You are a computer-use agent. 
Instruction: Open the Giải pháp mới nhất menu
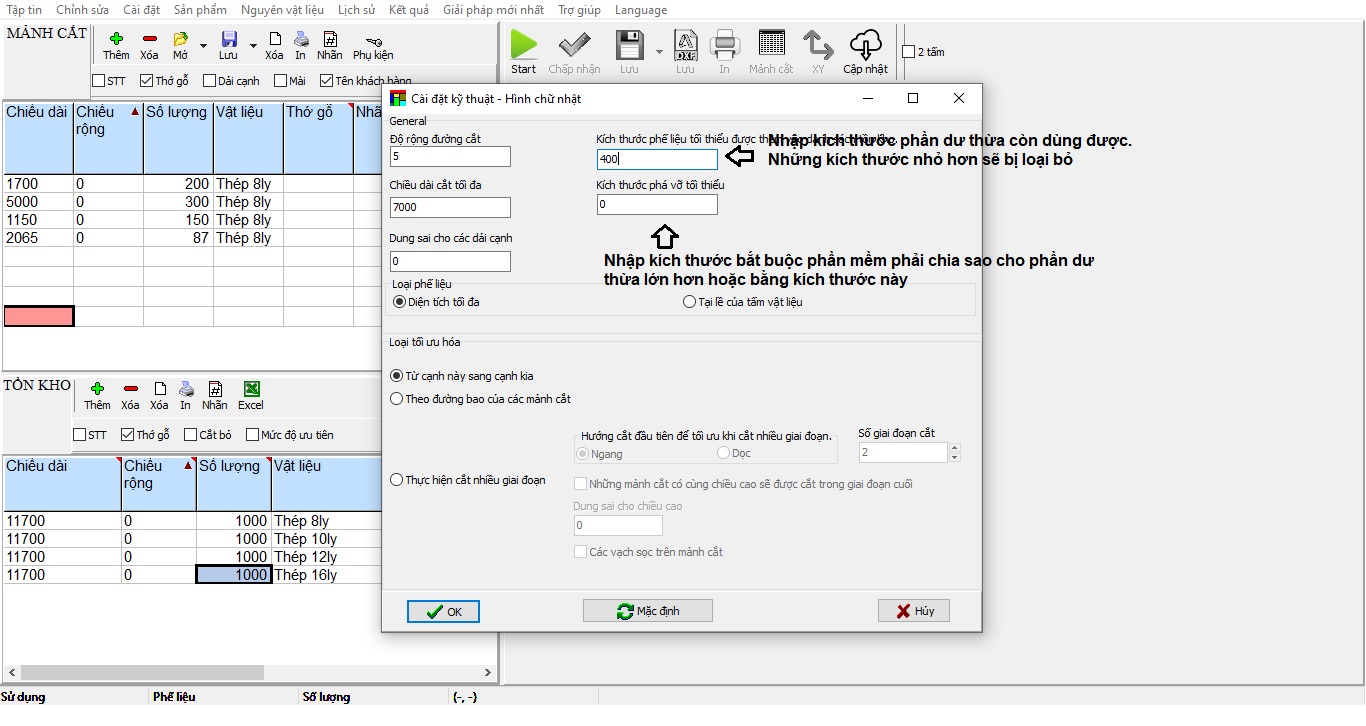(x=493, y=10)
